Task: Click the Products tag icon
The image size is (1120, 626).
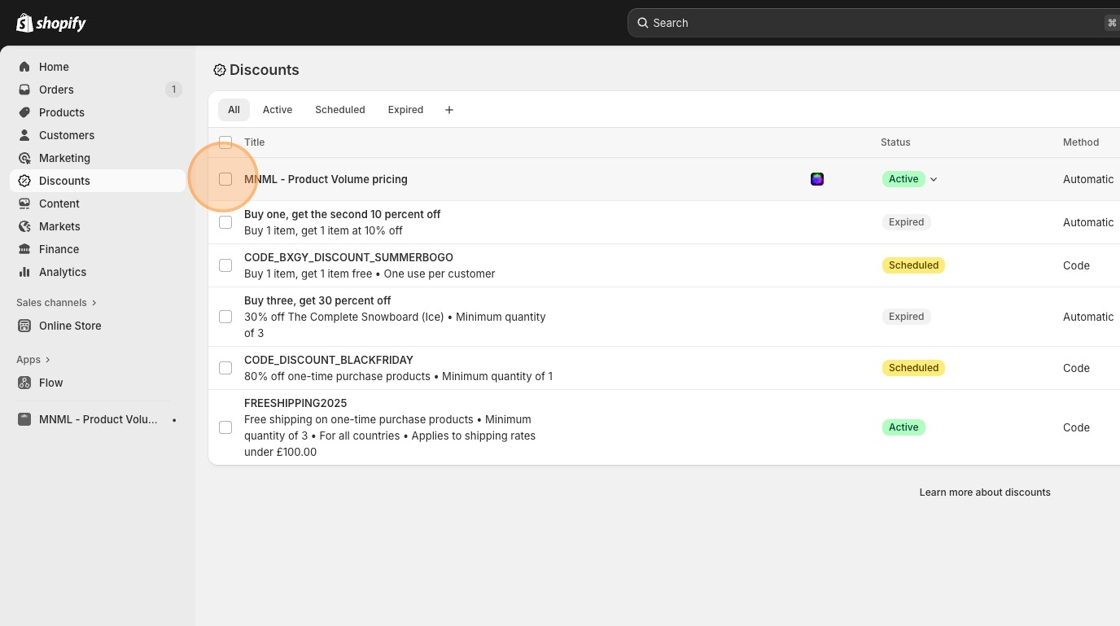Action: (x=25, y=113)
